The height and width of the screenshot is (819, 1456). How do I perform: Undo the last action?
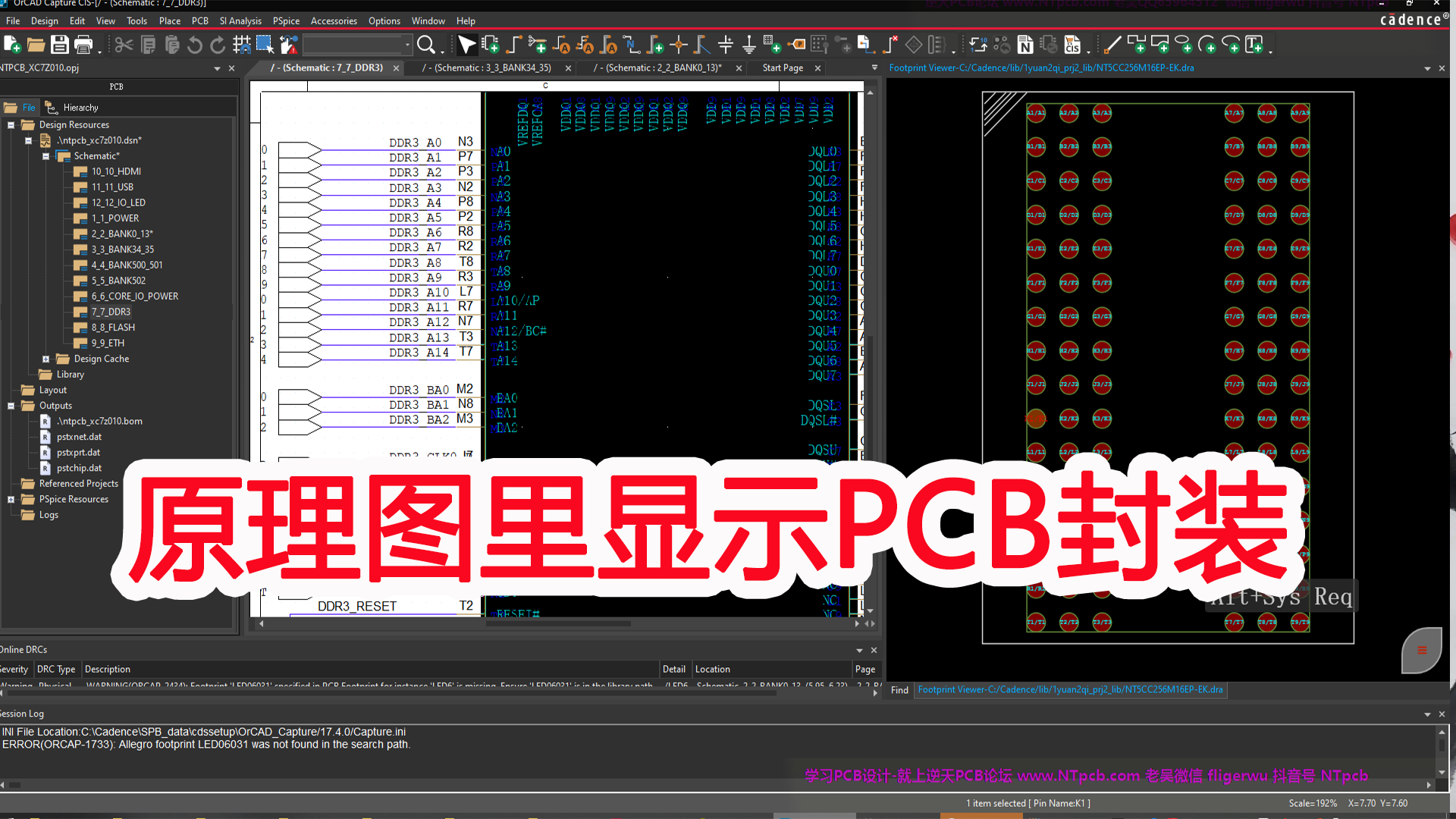click(x=195, y=45)
